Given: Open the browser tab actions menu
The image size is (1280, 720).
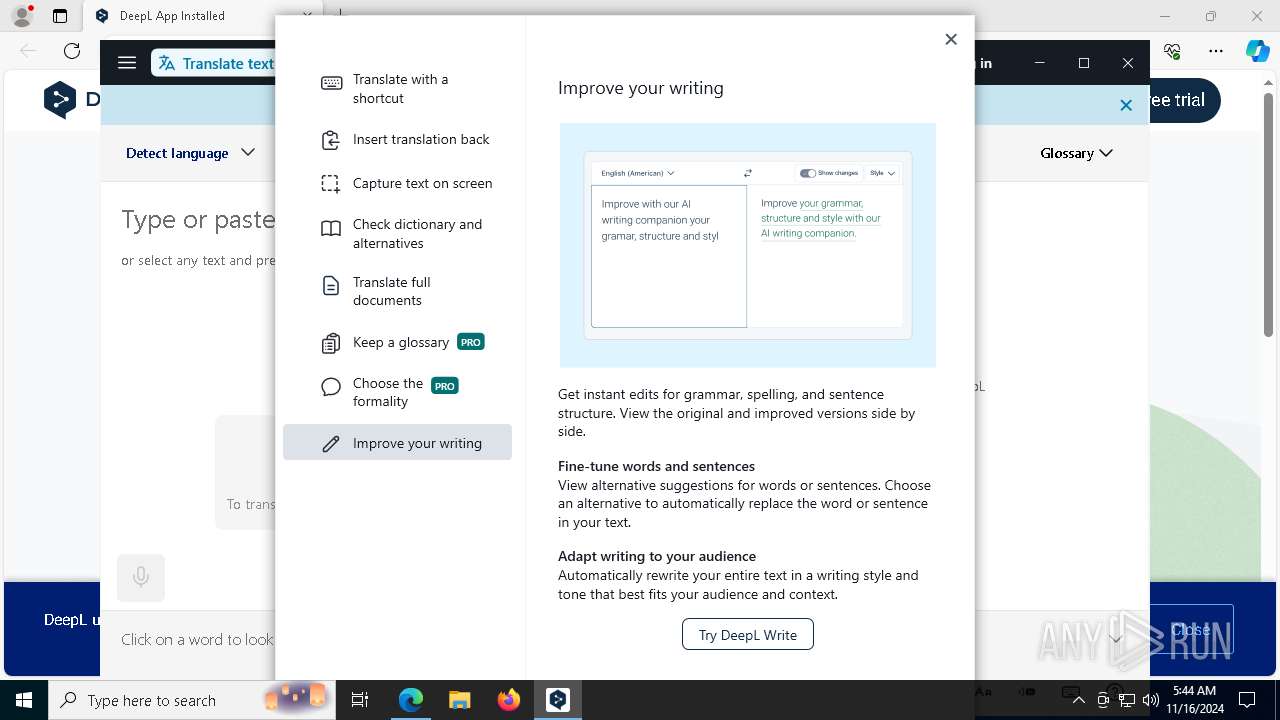Looking at the screenshot, I should point(60,16).
